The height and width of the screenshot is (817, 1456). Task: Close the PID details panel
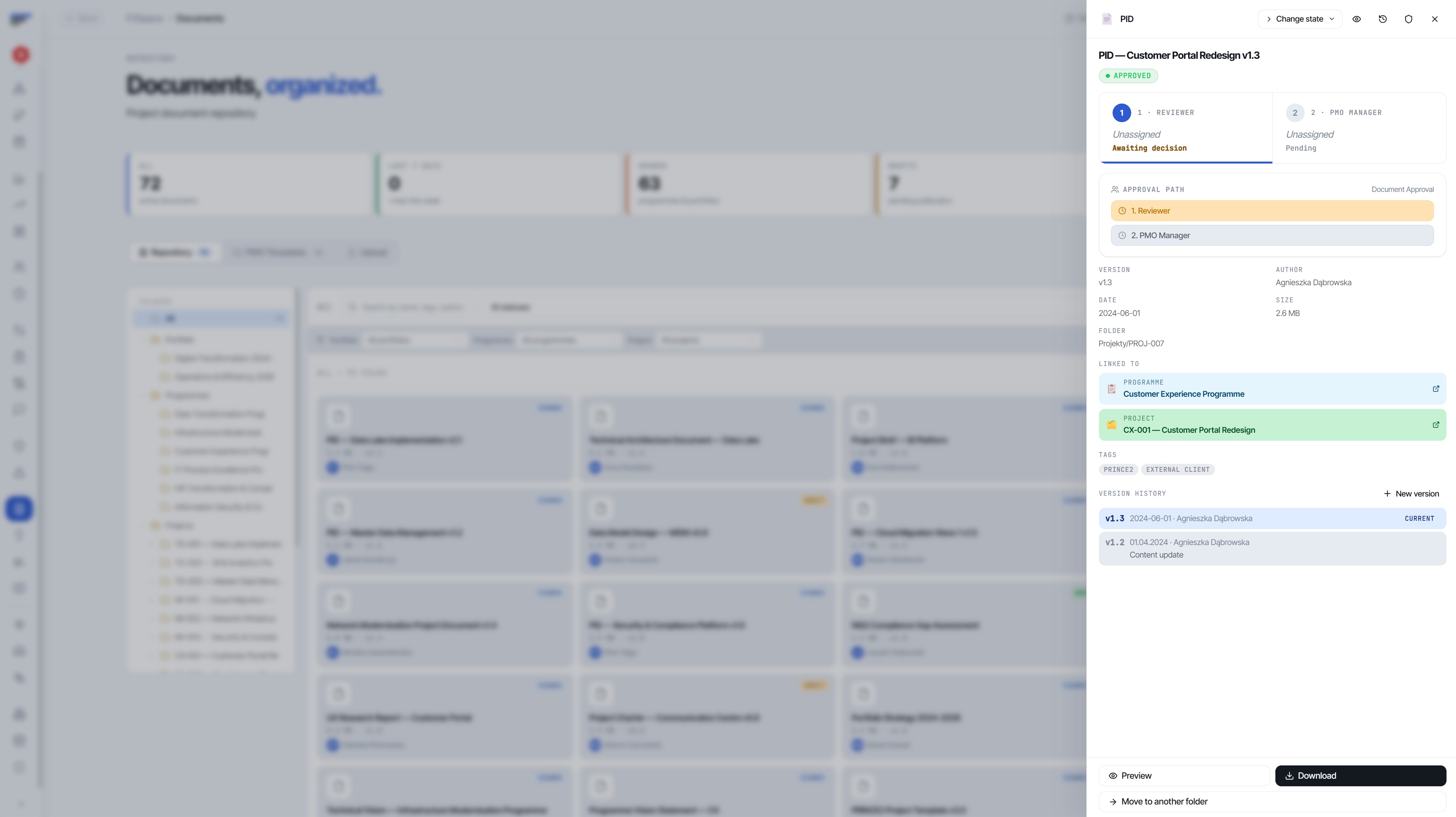point(1434,19)
